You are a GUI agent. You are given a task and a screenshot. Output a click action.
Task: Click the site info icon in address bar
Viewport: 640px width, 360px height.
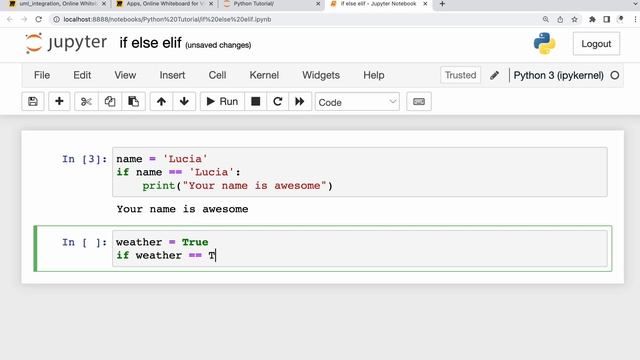tap(56, 19)
